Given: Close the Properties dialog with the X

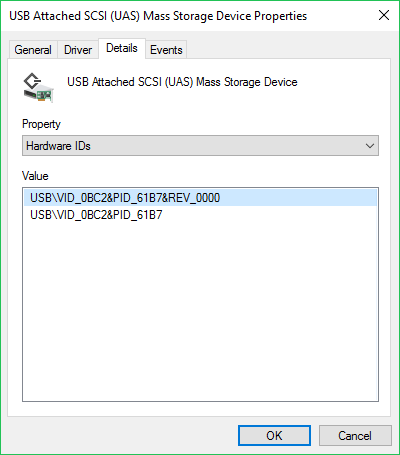Looking at the screenshot, I should click(384, 15).
